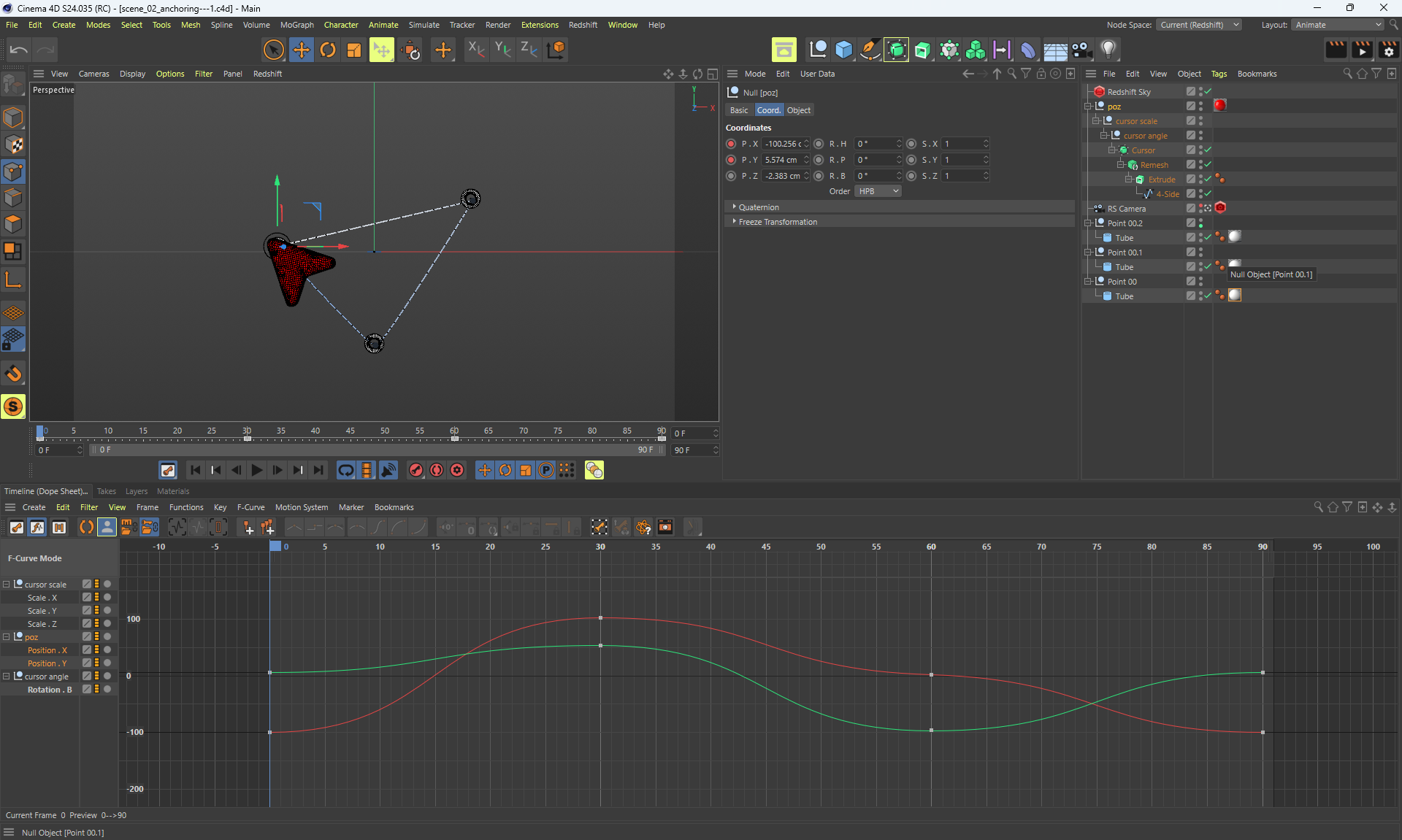Select the Move tool in top toolbar
The height and width of the screenshot is (840, 1402).
(301, 50)
